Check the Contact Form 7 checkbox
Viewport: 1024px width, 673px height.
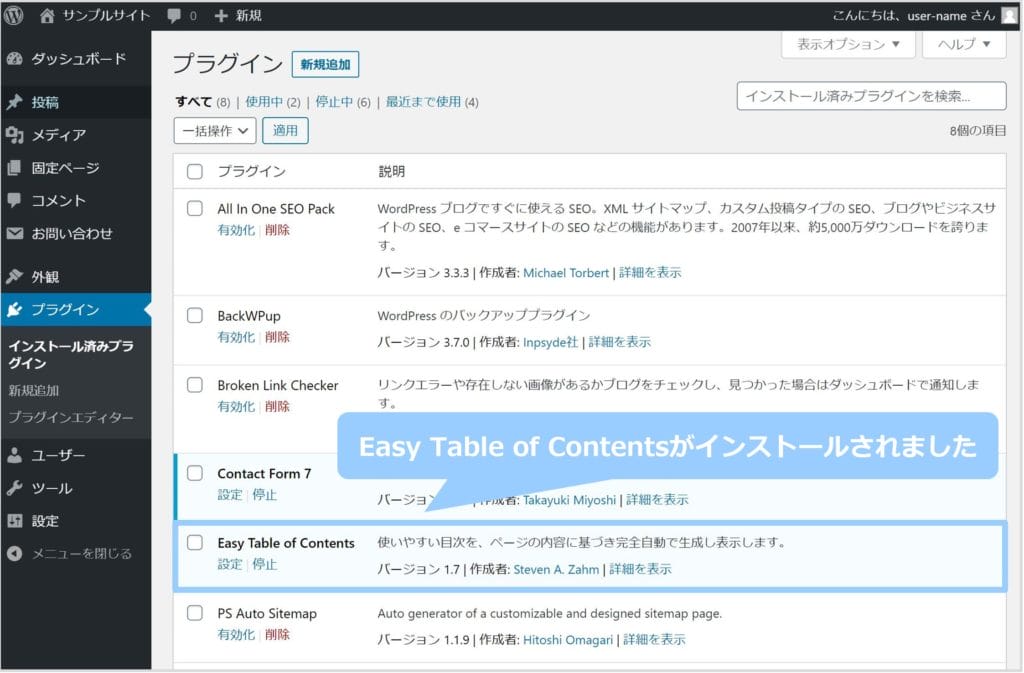tap(195, 473)
